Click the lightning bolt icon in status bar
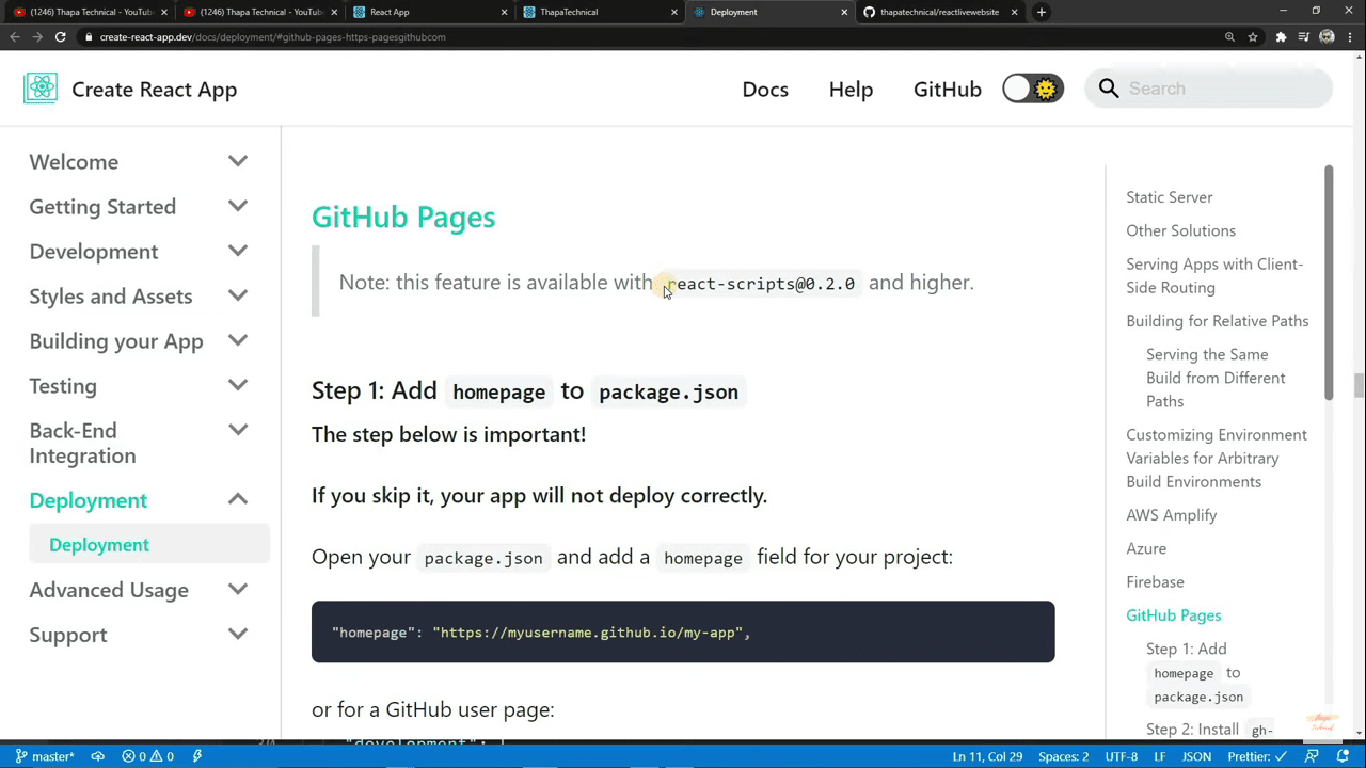The image size is (1366, 768). 197,757
